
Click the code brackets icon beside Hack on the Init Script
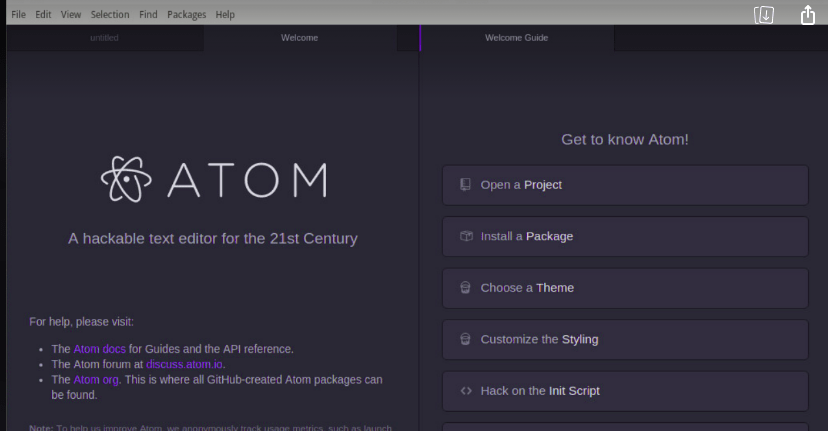click(466, 391)
